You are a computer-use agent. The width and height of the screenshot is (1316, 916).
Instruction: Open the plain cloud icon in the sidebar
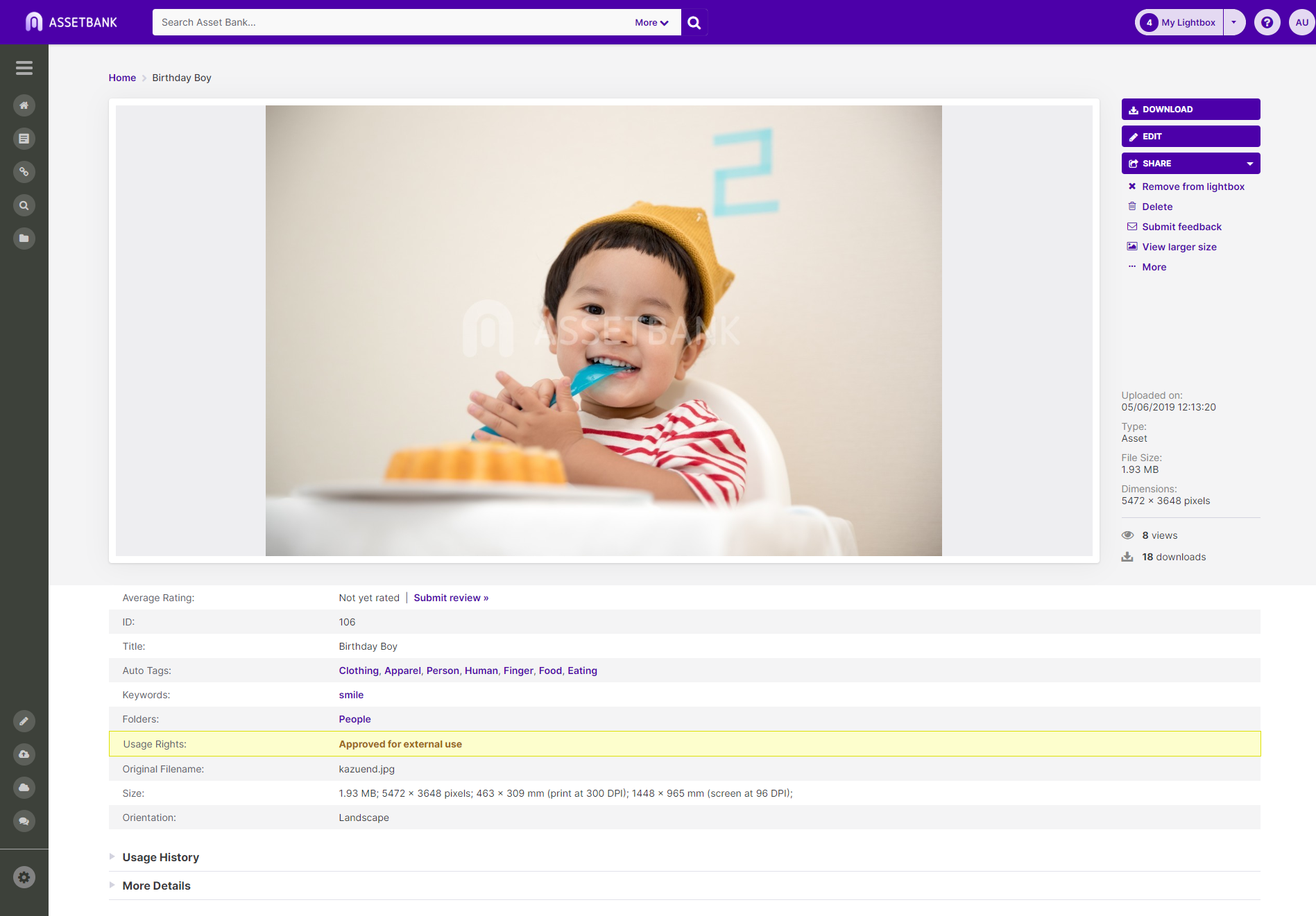pos(24,788)
